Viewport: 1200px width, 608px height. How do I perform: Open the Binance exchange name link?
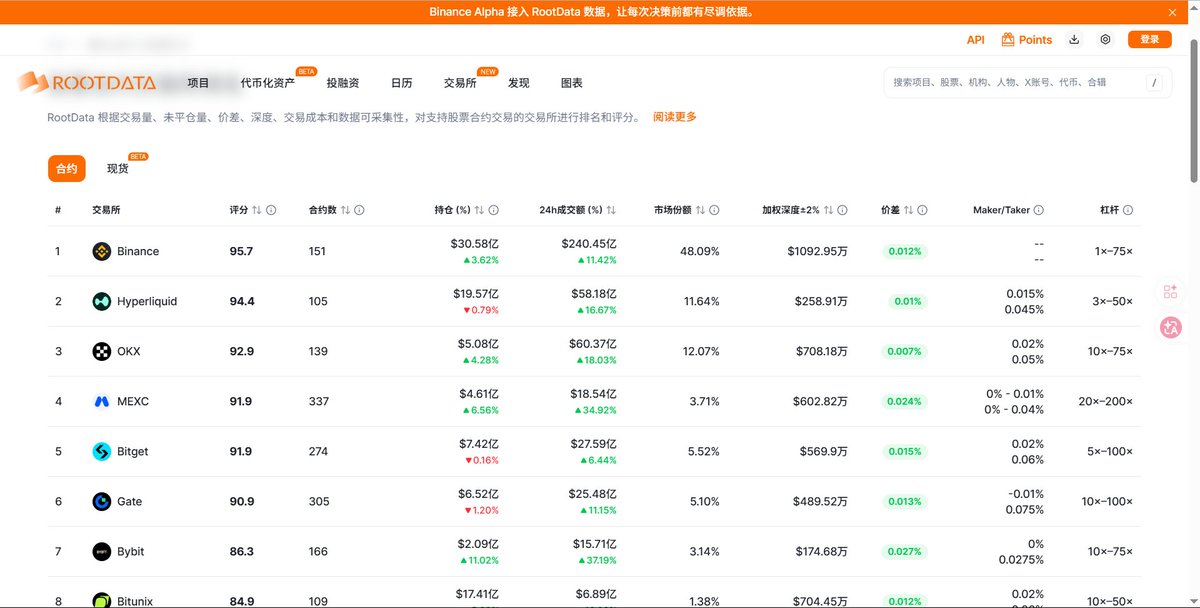(138, 251)
